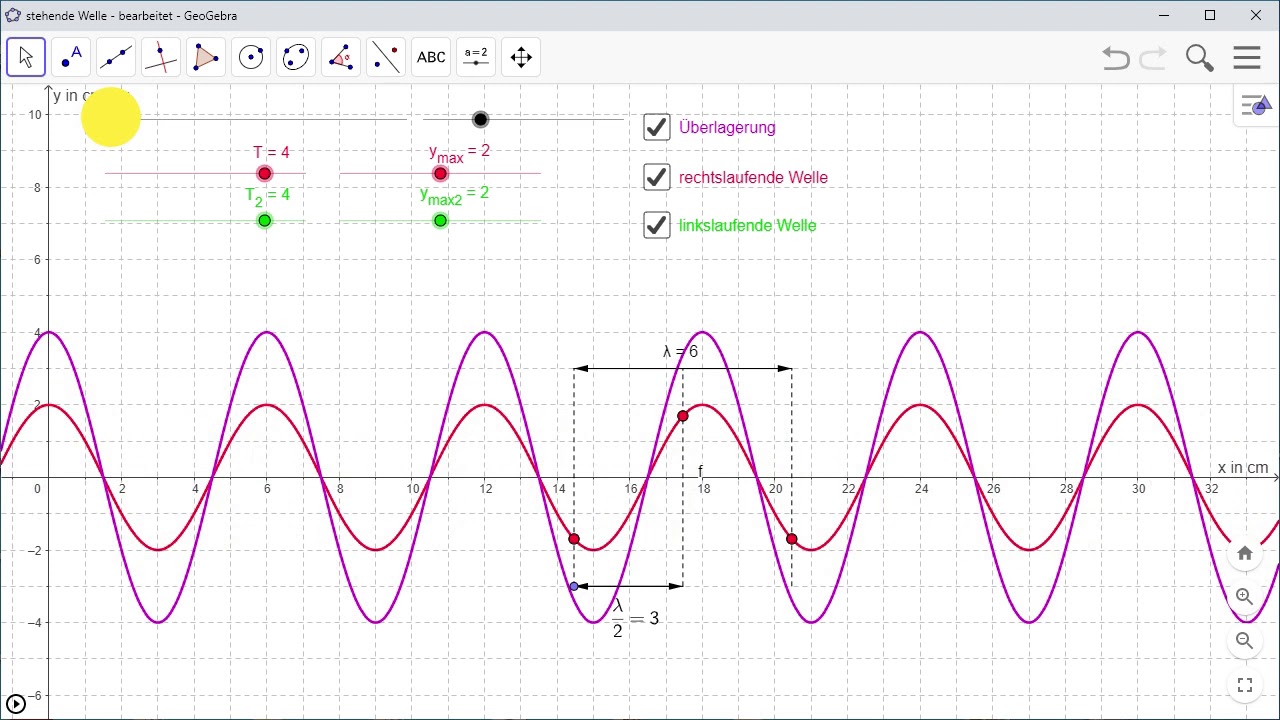Click the λ = 6 label
This screenshot has height=720, width=1280.
click(680, 351)
